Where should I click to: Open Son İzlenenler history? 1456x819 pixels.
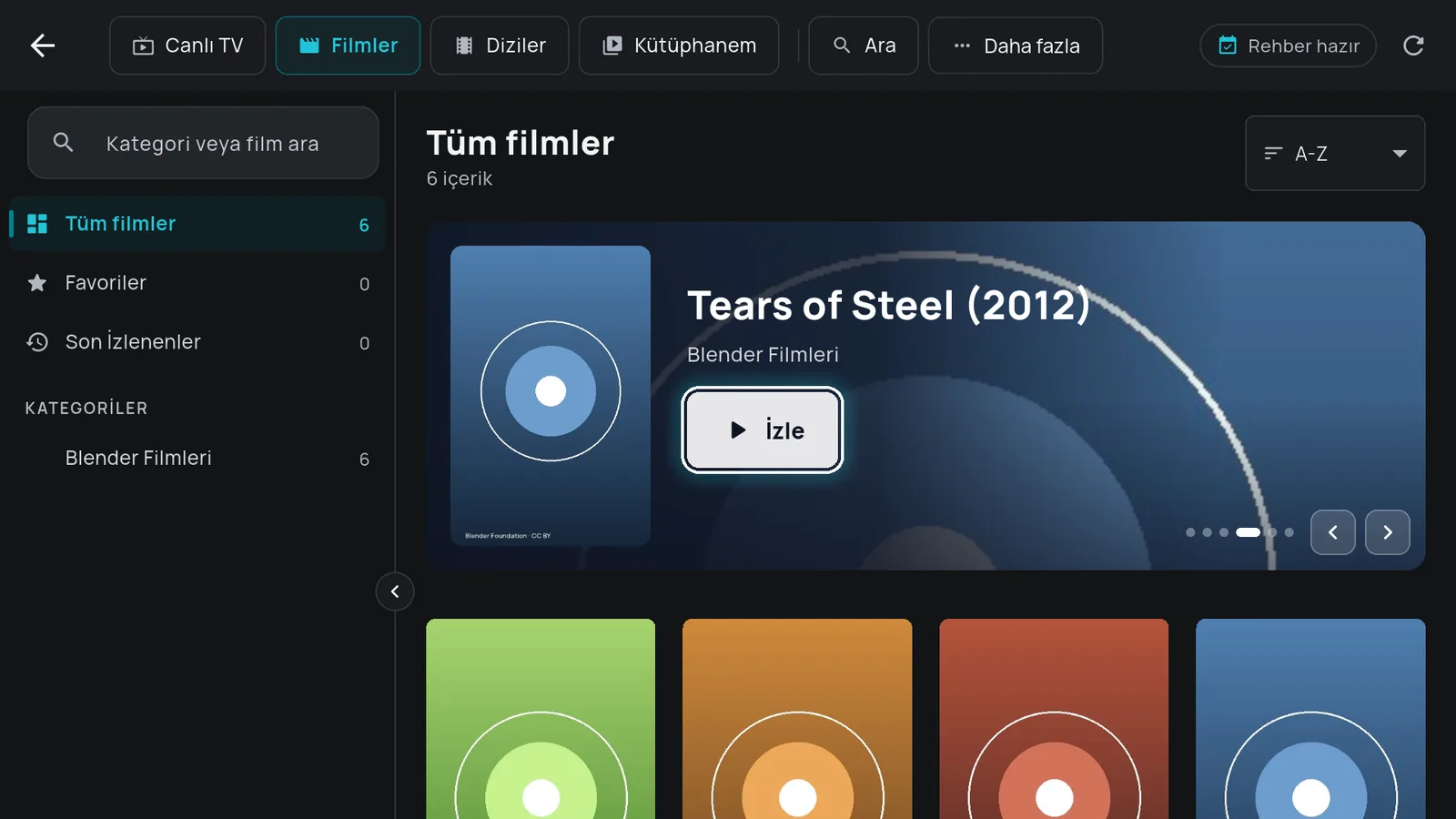click(197, 342)
